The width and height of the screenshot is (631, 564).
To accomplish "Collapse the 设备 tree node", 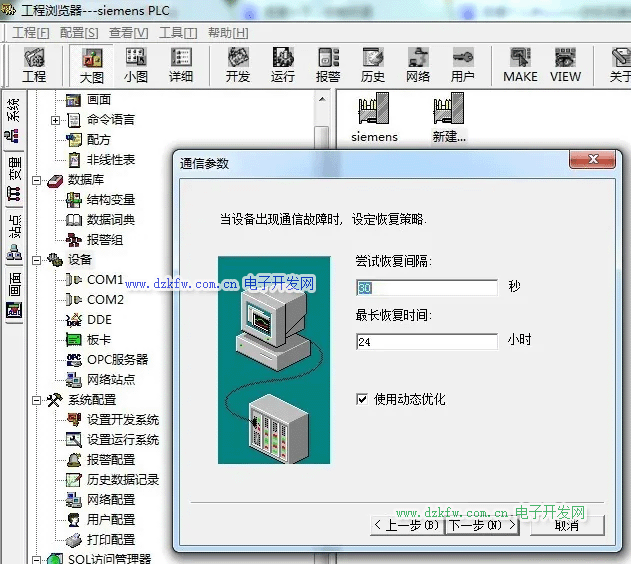I will click(x=37, y=260).
